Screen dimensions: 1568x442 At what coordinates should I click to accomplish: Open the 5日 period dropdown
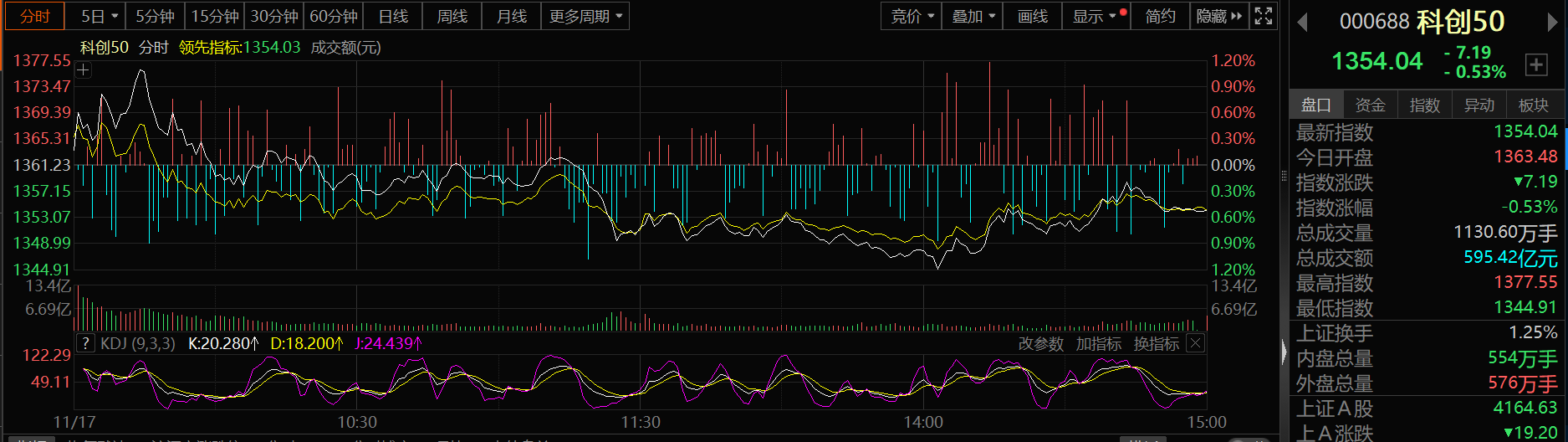[x=99, y=16]
